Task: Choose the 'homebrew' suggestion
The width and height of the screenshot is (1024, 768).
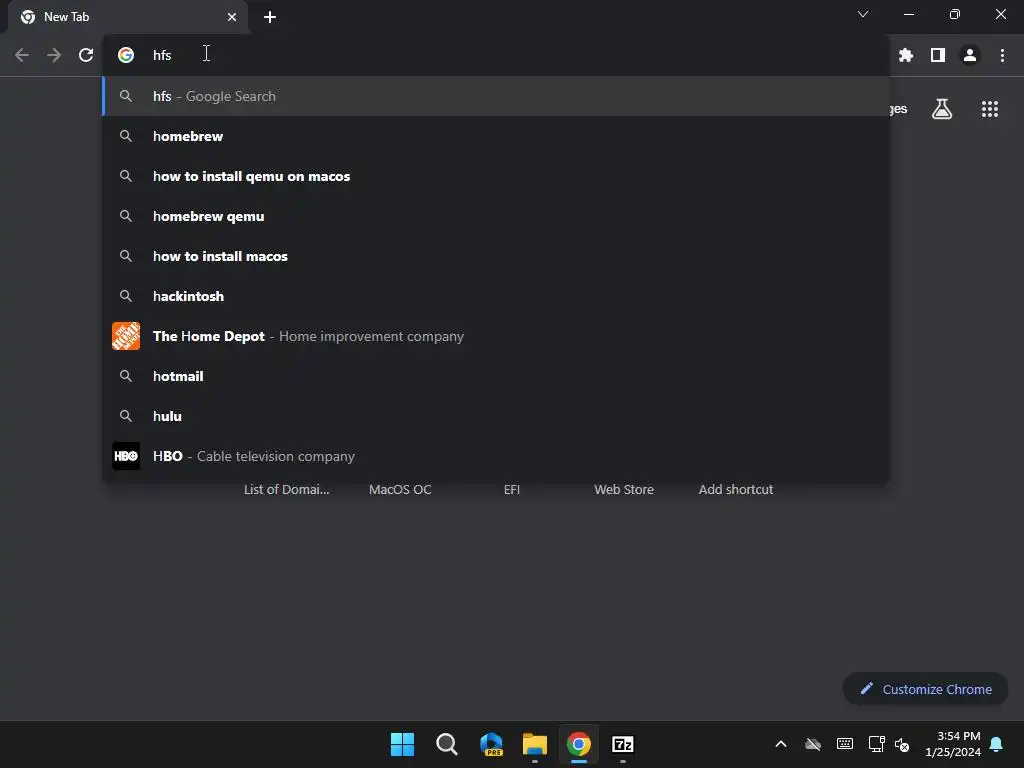Action: click(496, 136)
